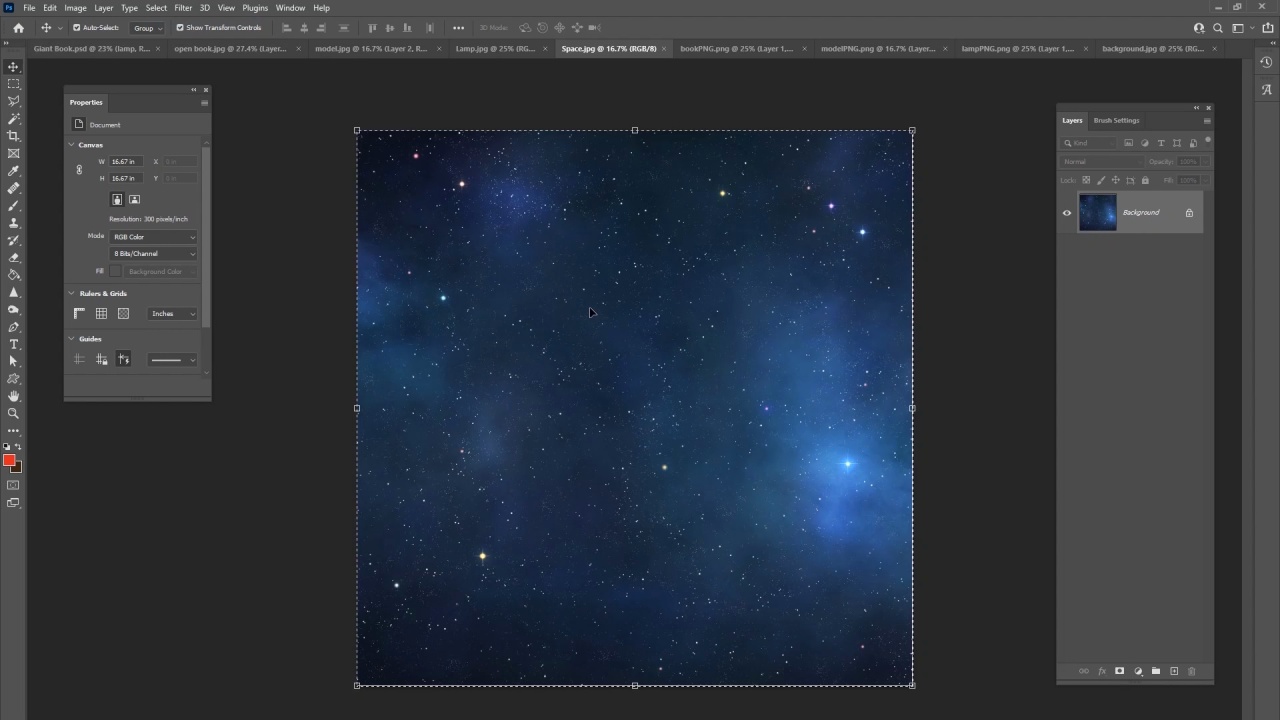Open the Filter menu
The width and height of the screenshot is (1280, 720).
tap(183, 8)
